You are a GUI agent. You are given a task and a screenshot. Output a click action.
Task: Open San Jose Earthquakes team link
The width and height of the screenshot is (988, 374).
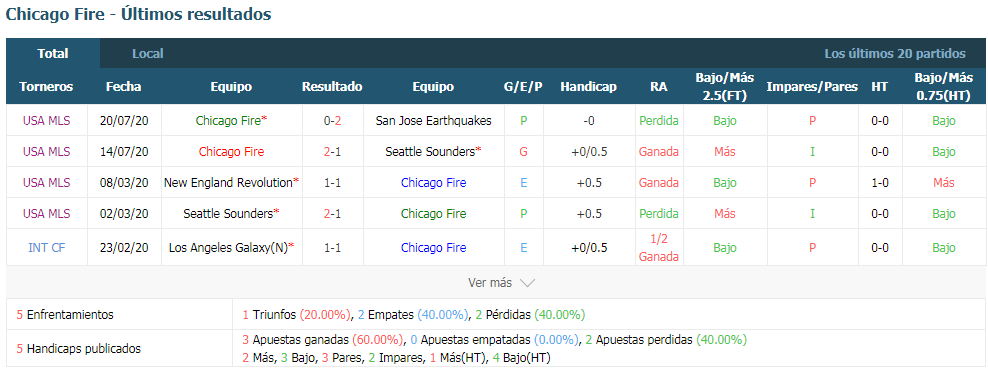click(x=434, y=120)
